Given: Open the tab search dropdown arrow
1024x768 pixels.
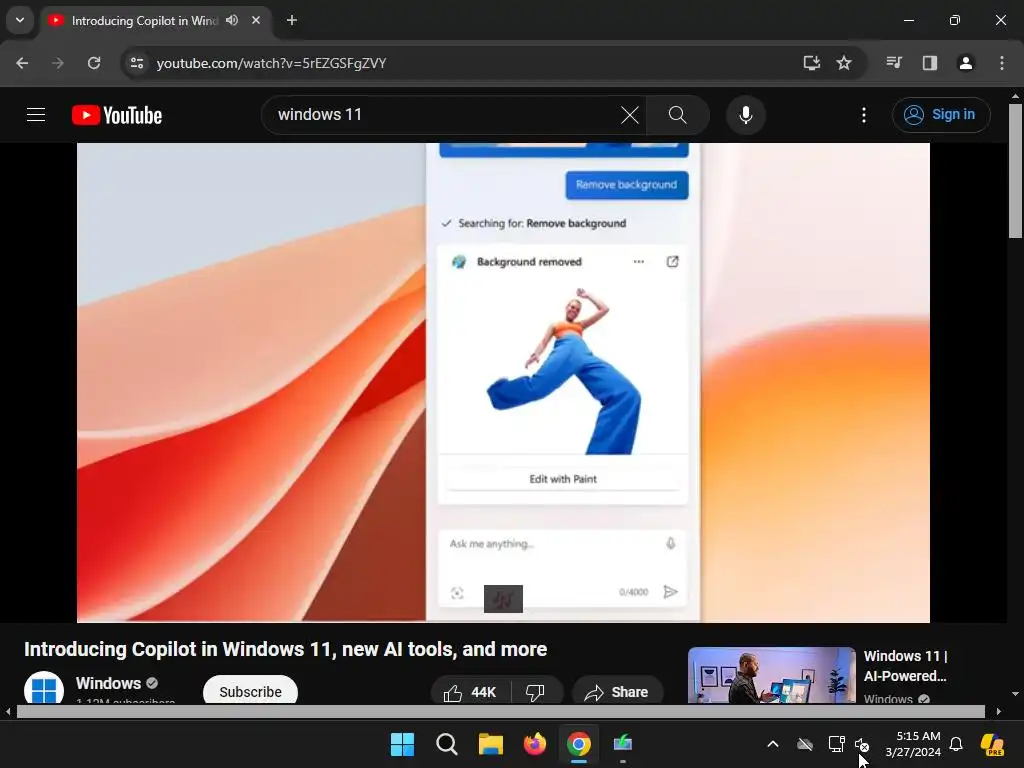Looking at the screenshot, I should (x=20, y=20).
